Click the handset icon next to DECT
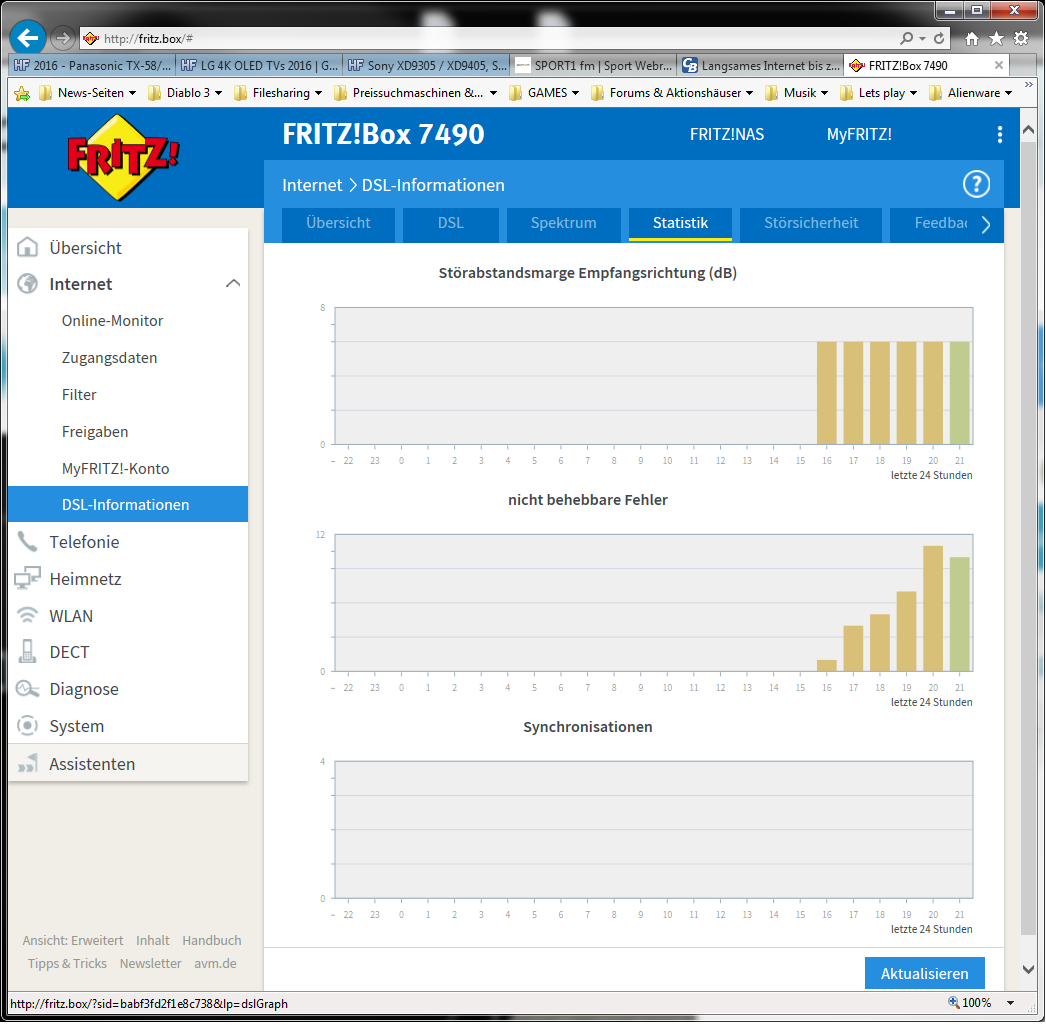Viewport: 1046px width, 1025px height. tap(27, 652)
